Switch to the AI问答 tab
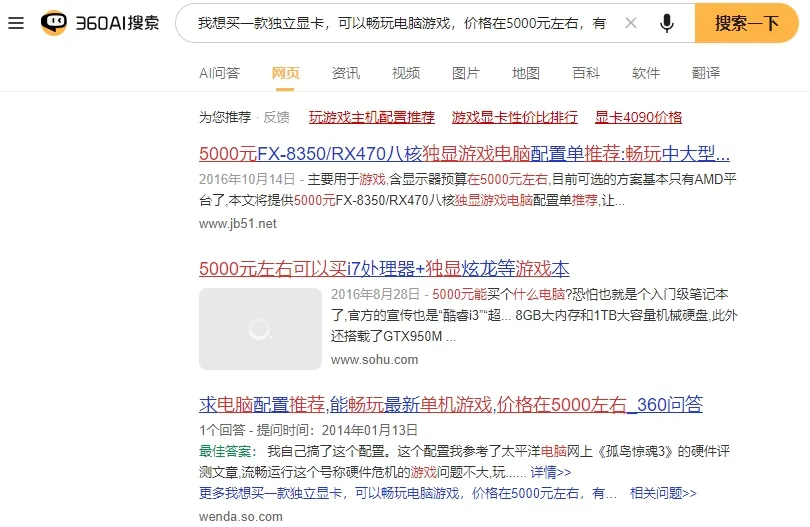 coord(219,73)
